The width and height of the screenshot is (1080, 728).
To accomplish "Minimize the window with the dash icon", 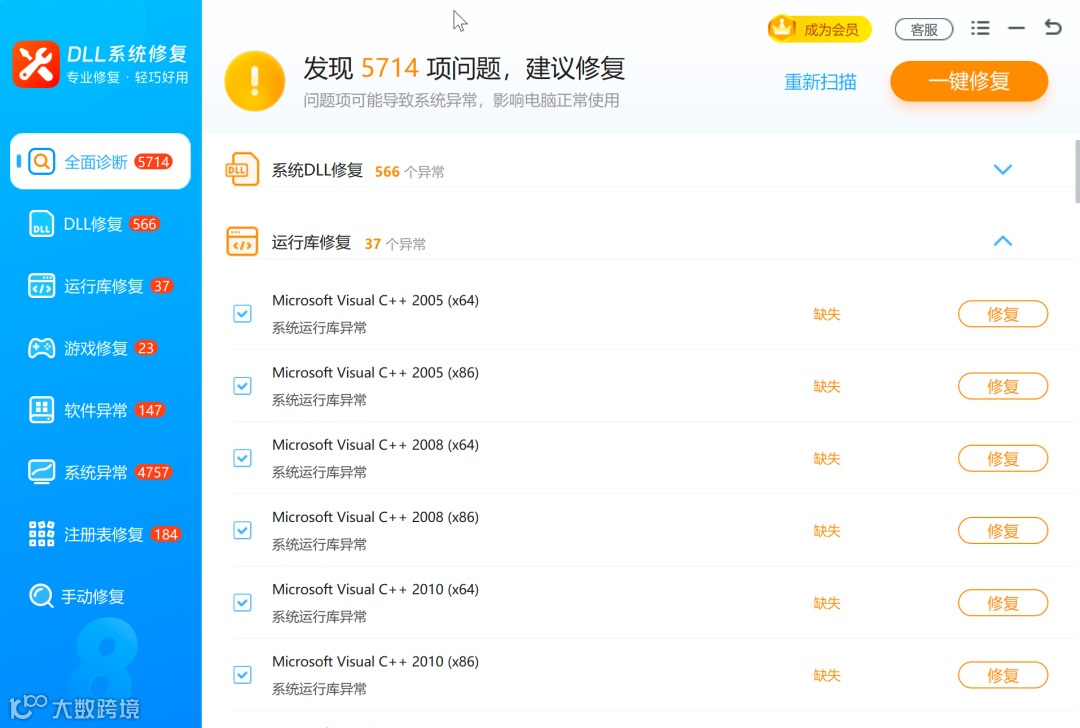I will point(1017,28).
